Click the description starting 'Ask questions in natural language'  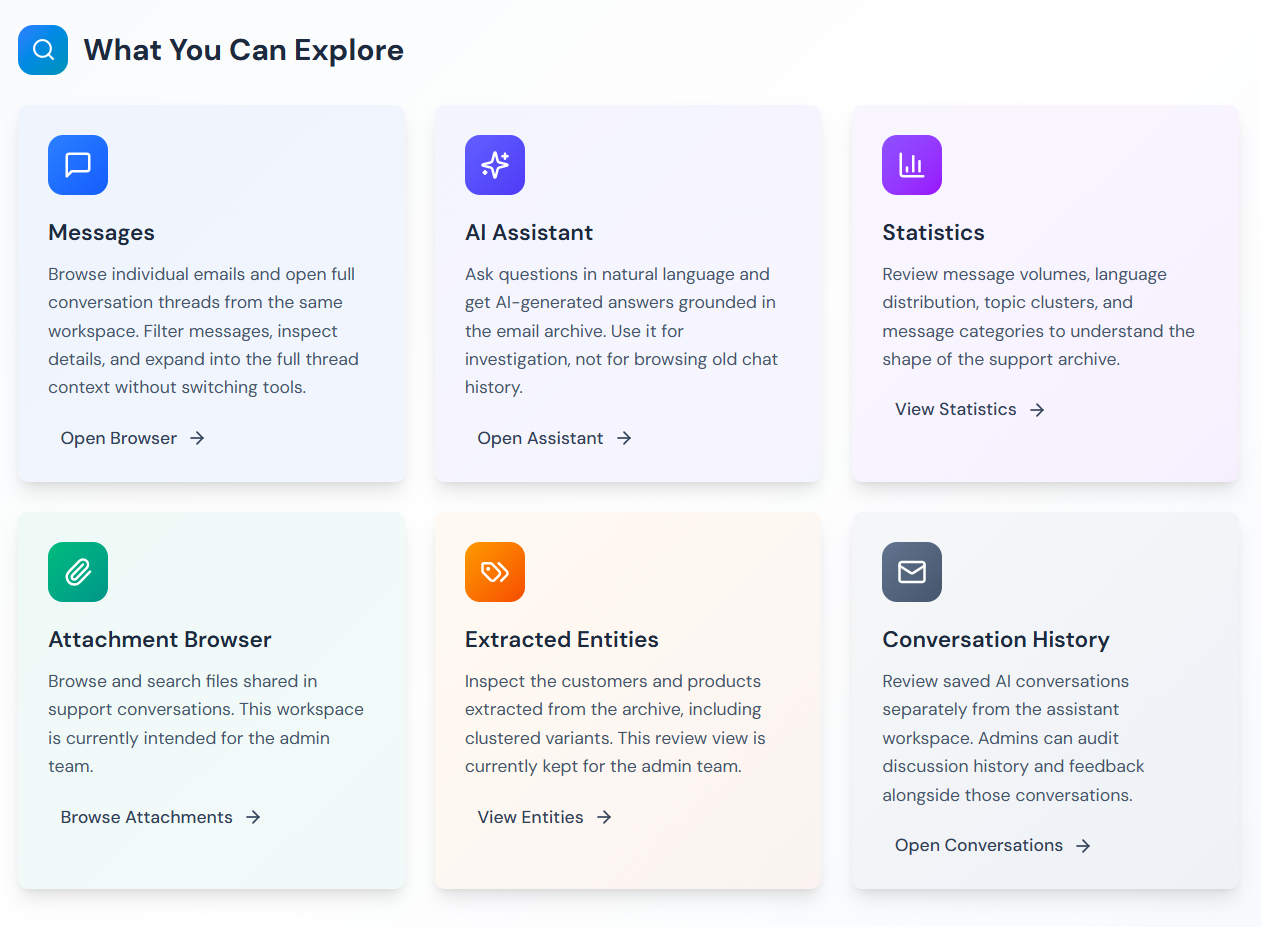coord(622,331)
